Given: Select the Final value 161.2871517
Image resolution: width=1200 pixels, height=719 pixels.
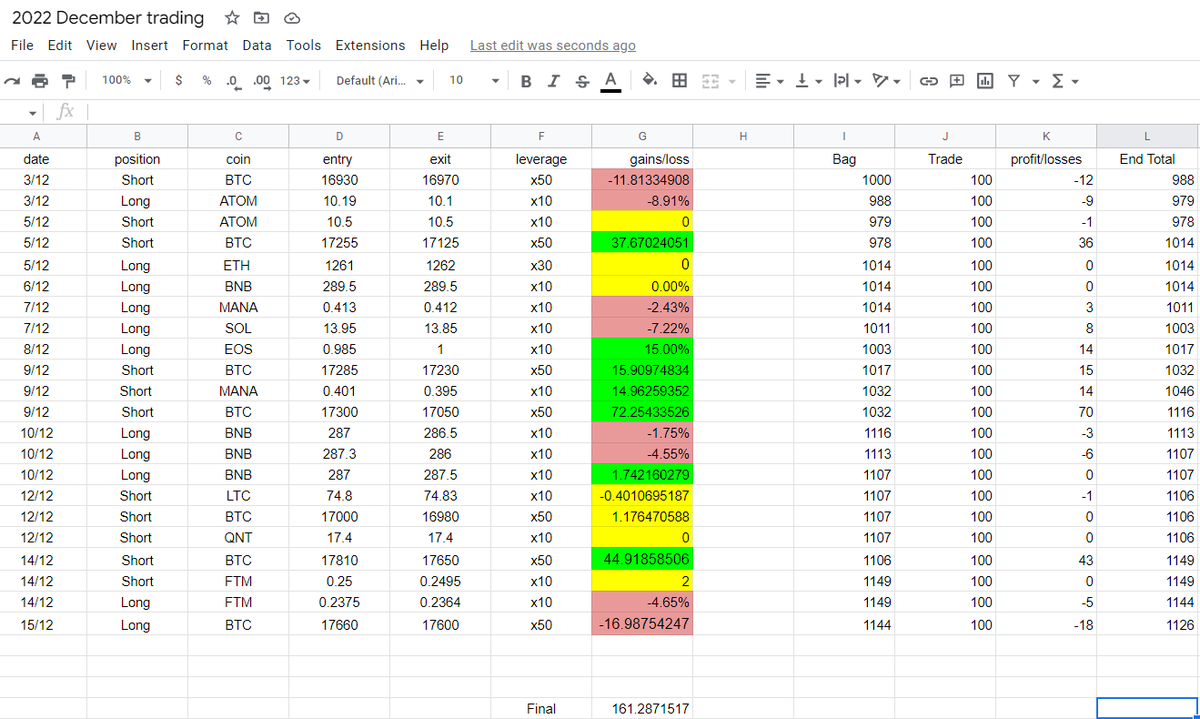Looking at the screenshot, I should 642,708.
